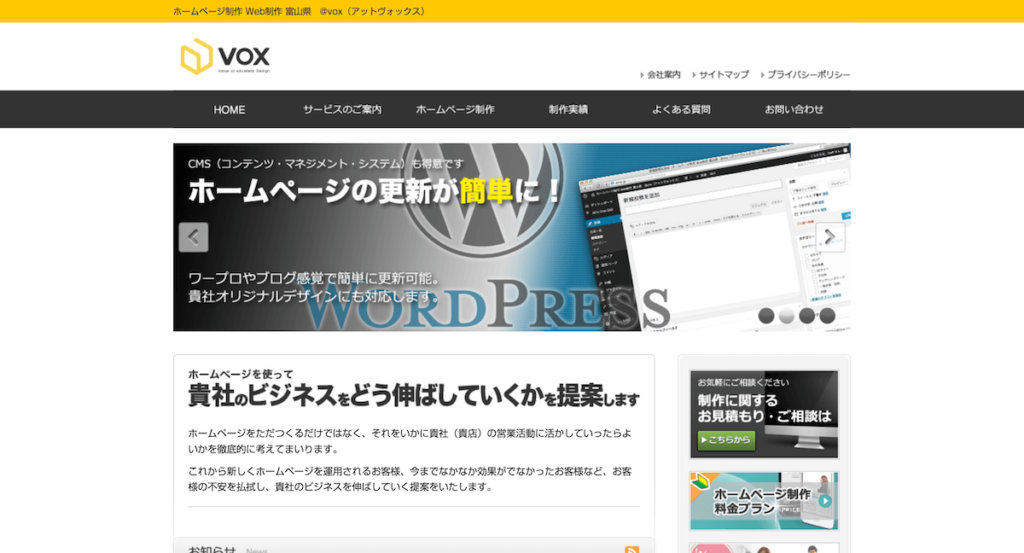Image resolution: width=1024 pixels, height=553 pixels.
Task: Select the fourth slideshow pagination dot
Action: point(827,316)
